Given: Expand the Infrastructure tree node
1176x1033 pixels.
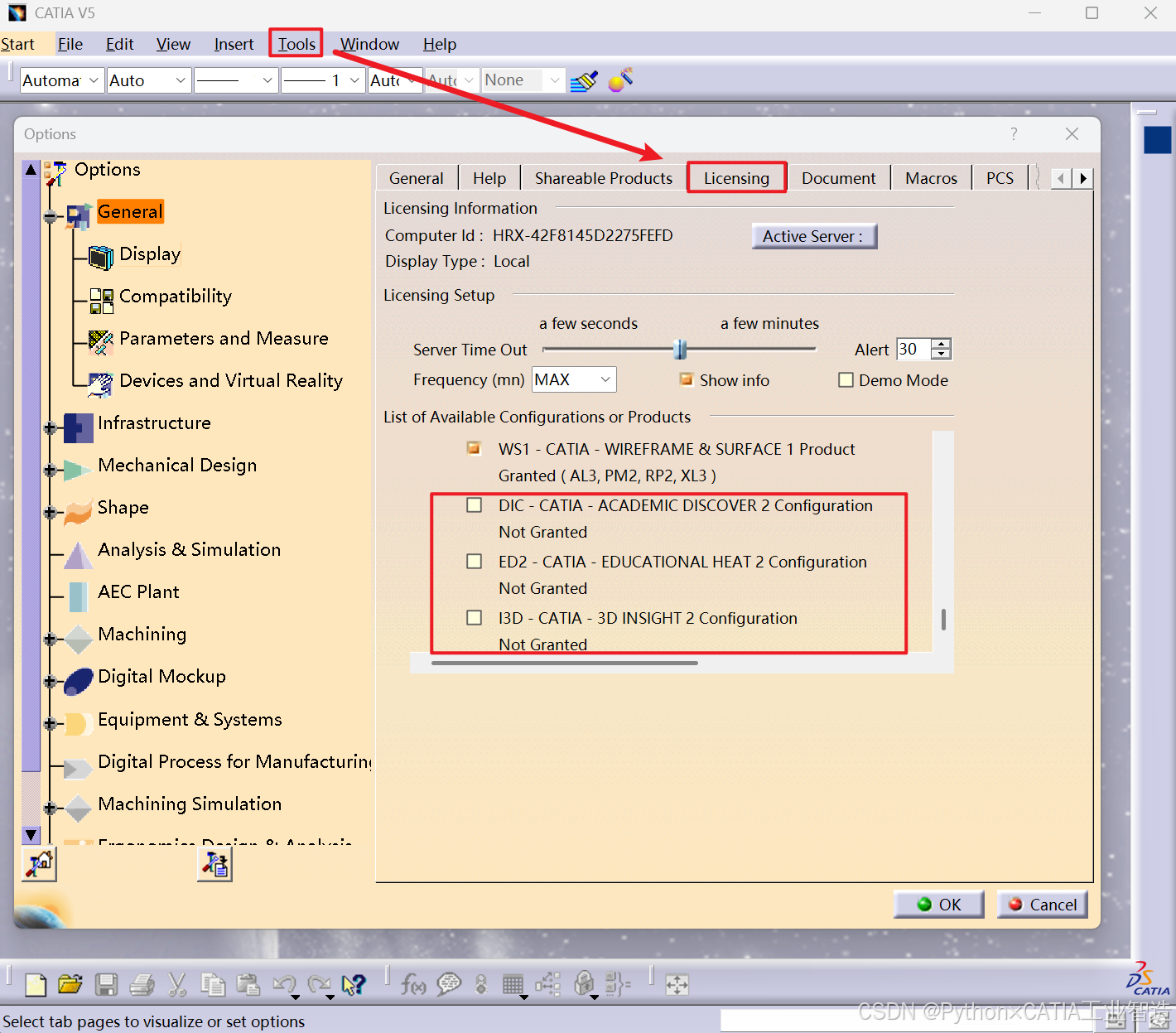Looking at the screenshot, I should 50,428.
